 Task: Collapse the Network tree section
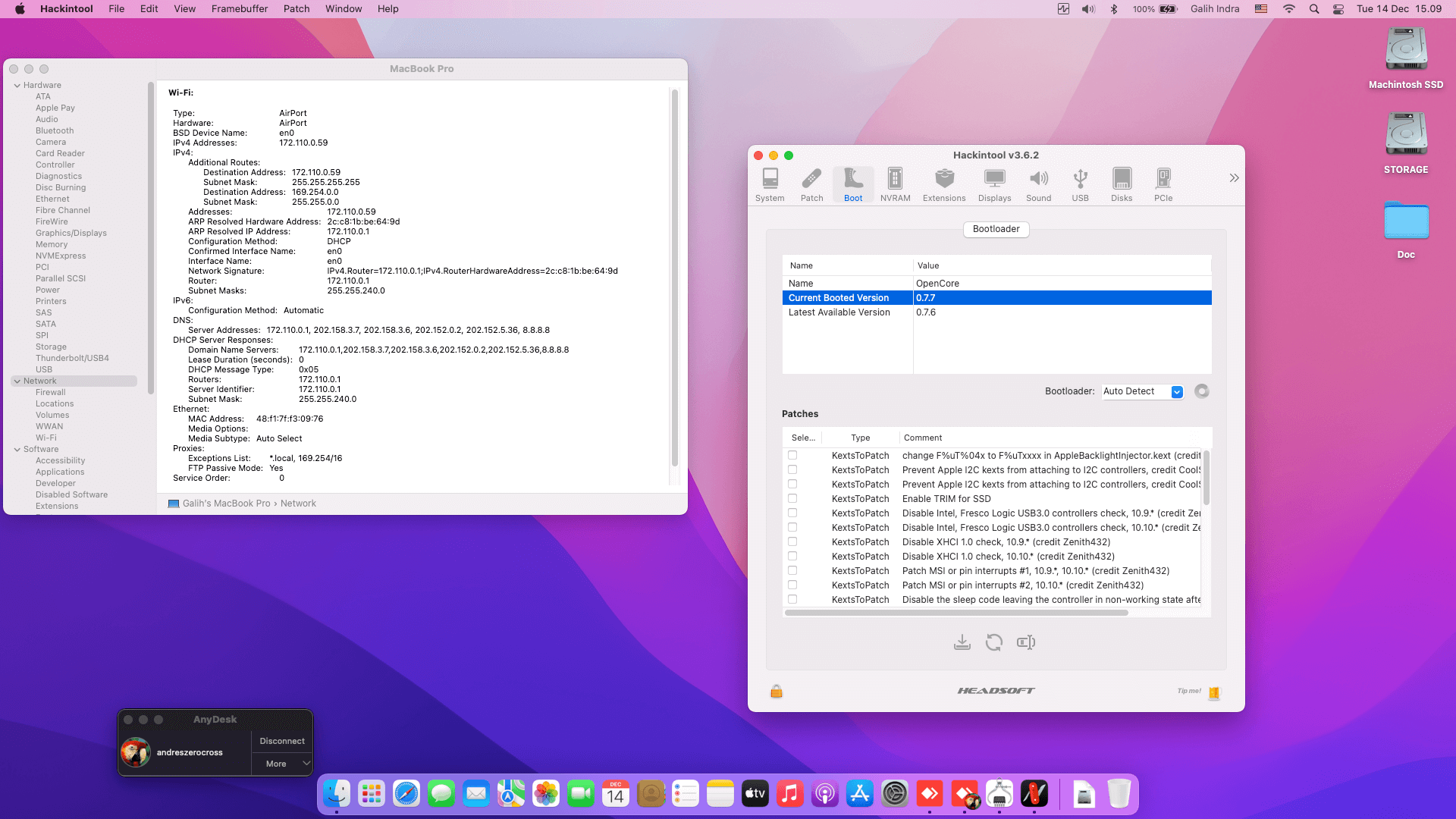click(17, 381)
